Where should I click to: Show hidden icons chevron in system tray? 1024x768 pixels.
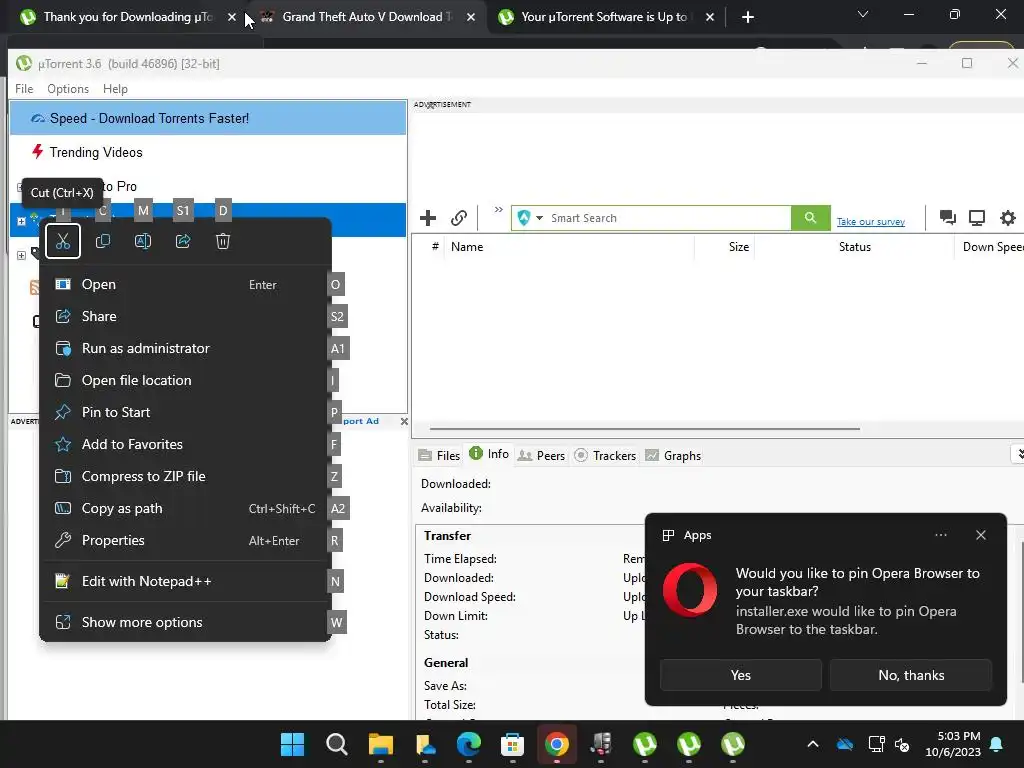[x=812, y=744]
